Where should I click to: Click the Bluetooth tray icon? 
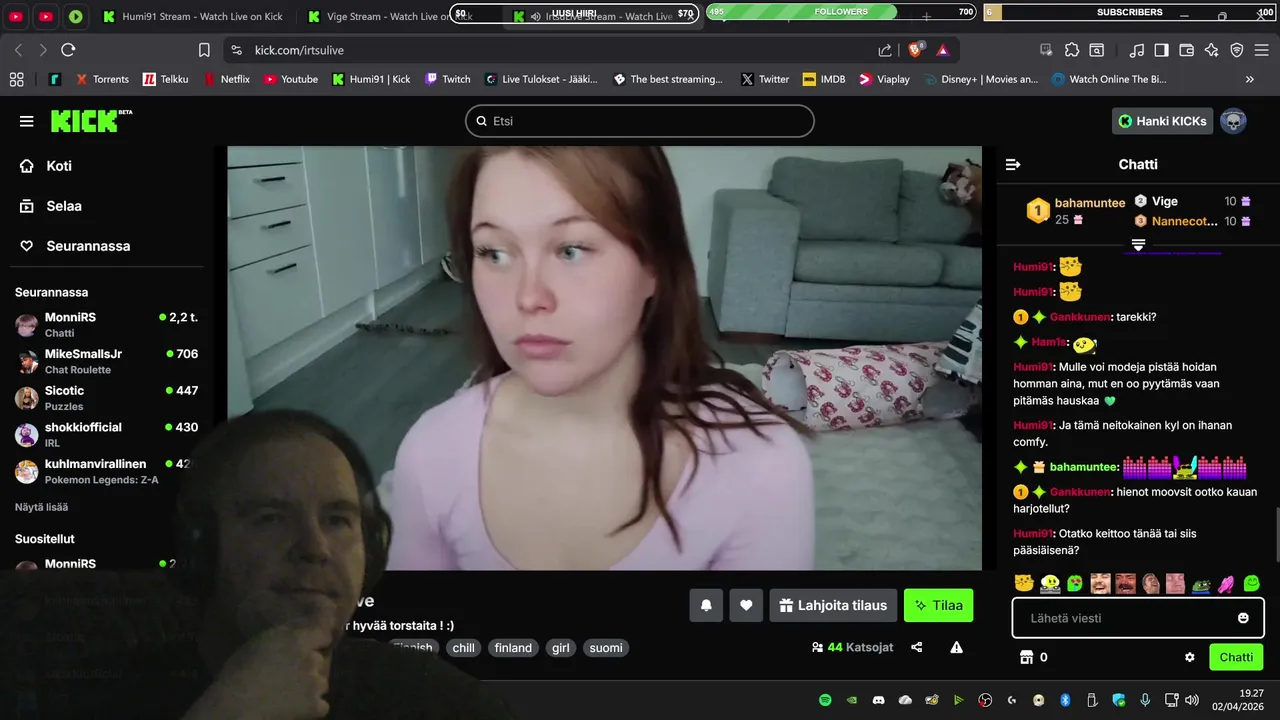pos(1065,700)
